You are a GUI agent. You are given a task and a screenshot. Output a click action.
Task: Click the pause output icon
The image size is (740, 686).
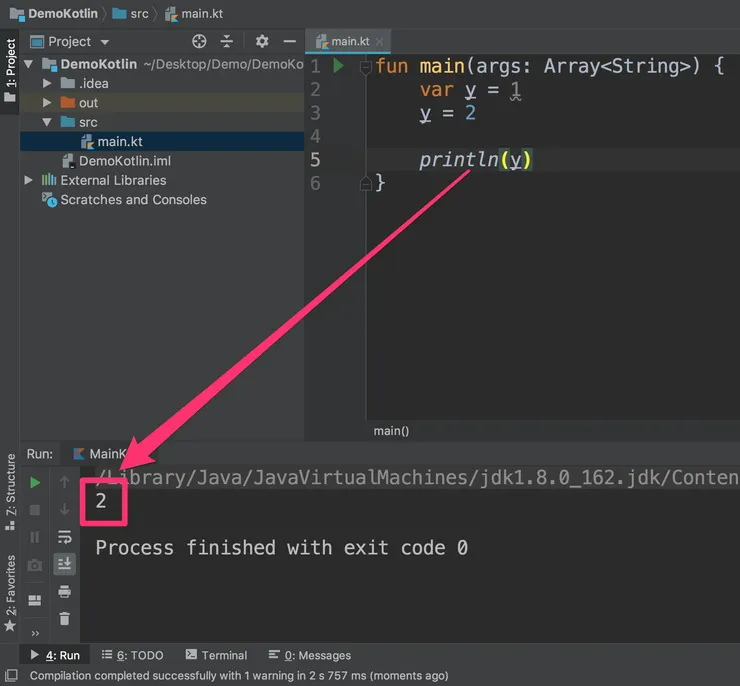[x=35, y=537]
